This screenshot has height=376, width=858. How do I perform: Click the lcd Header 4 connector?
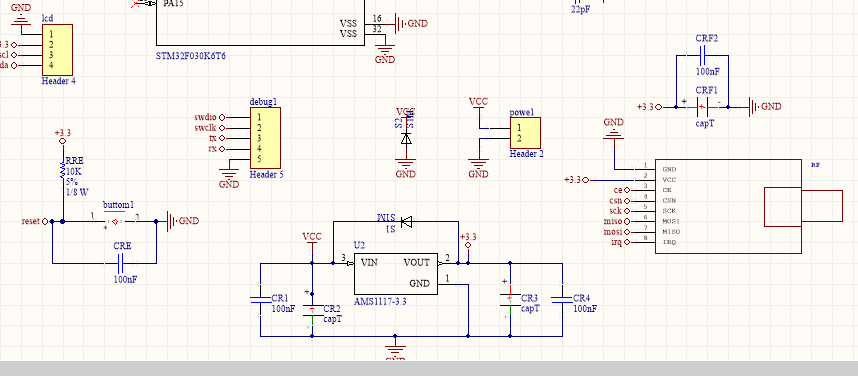(x=57, y=50)
